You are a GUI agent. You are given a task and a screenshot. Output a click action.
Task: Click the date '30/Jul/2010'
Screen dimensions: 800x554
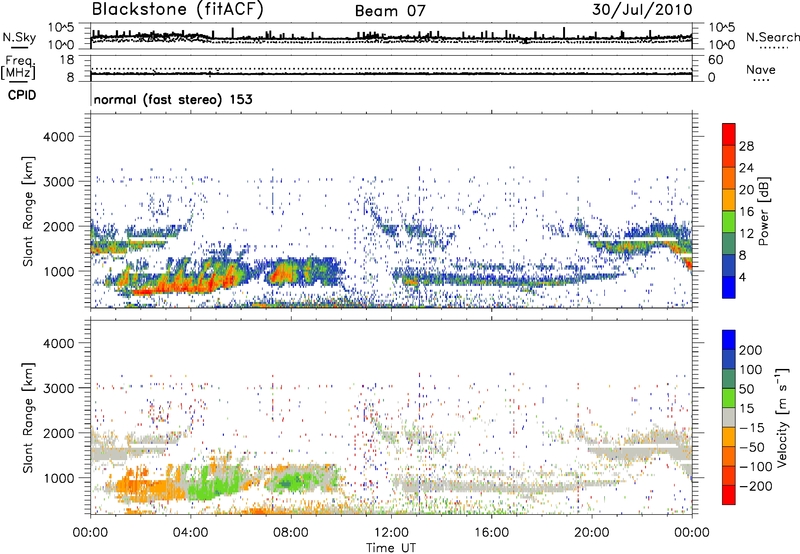click(x=642, y=10)
